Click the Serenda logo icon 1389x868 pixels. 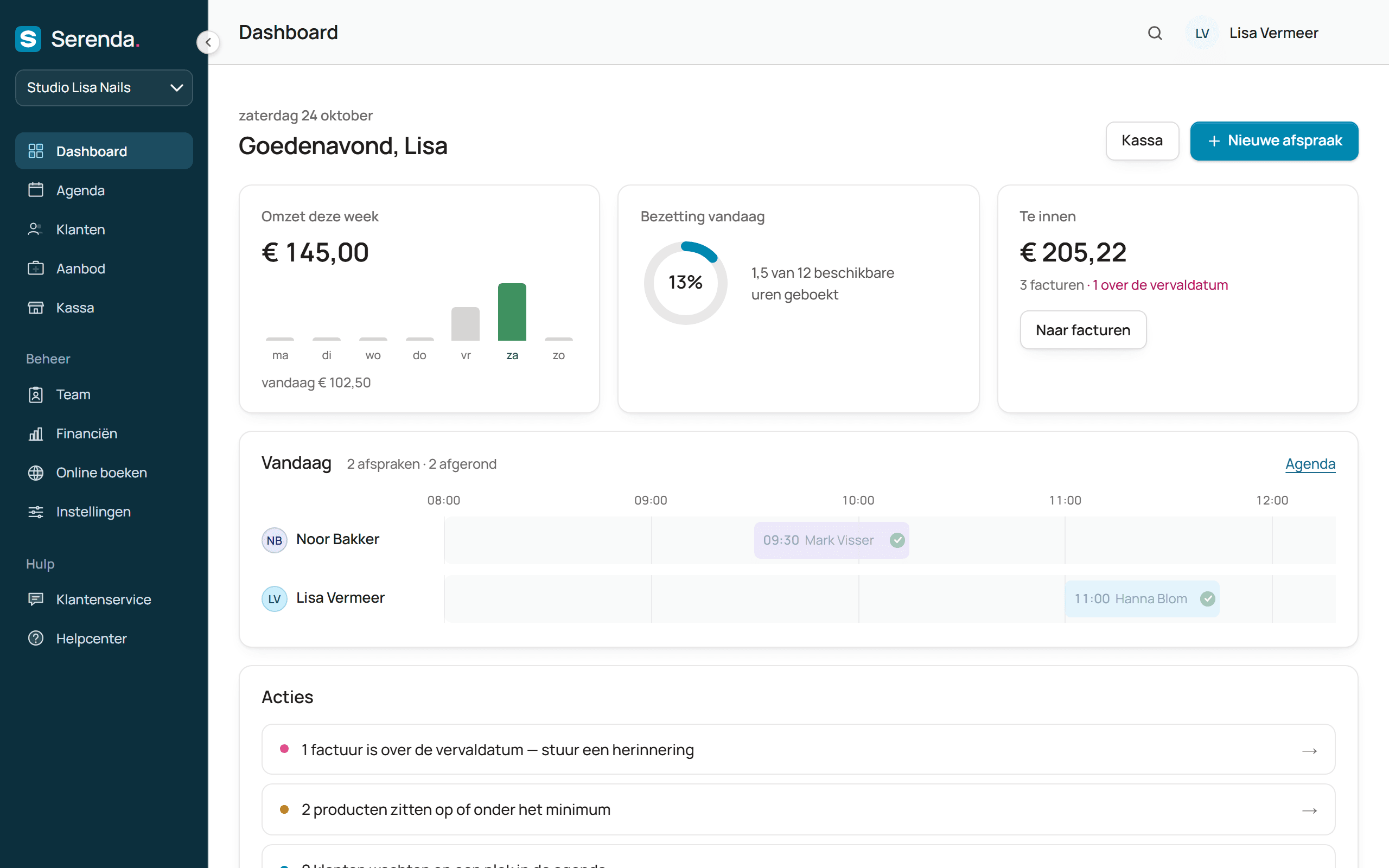[28, 39]
